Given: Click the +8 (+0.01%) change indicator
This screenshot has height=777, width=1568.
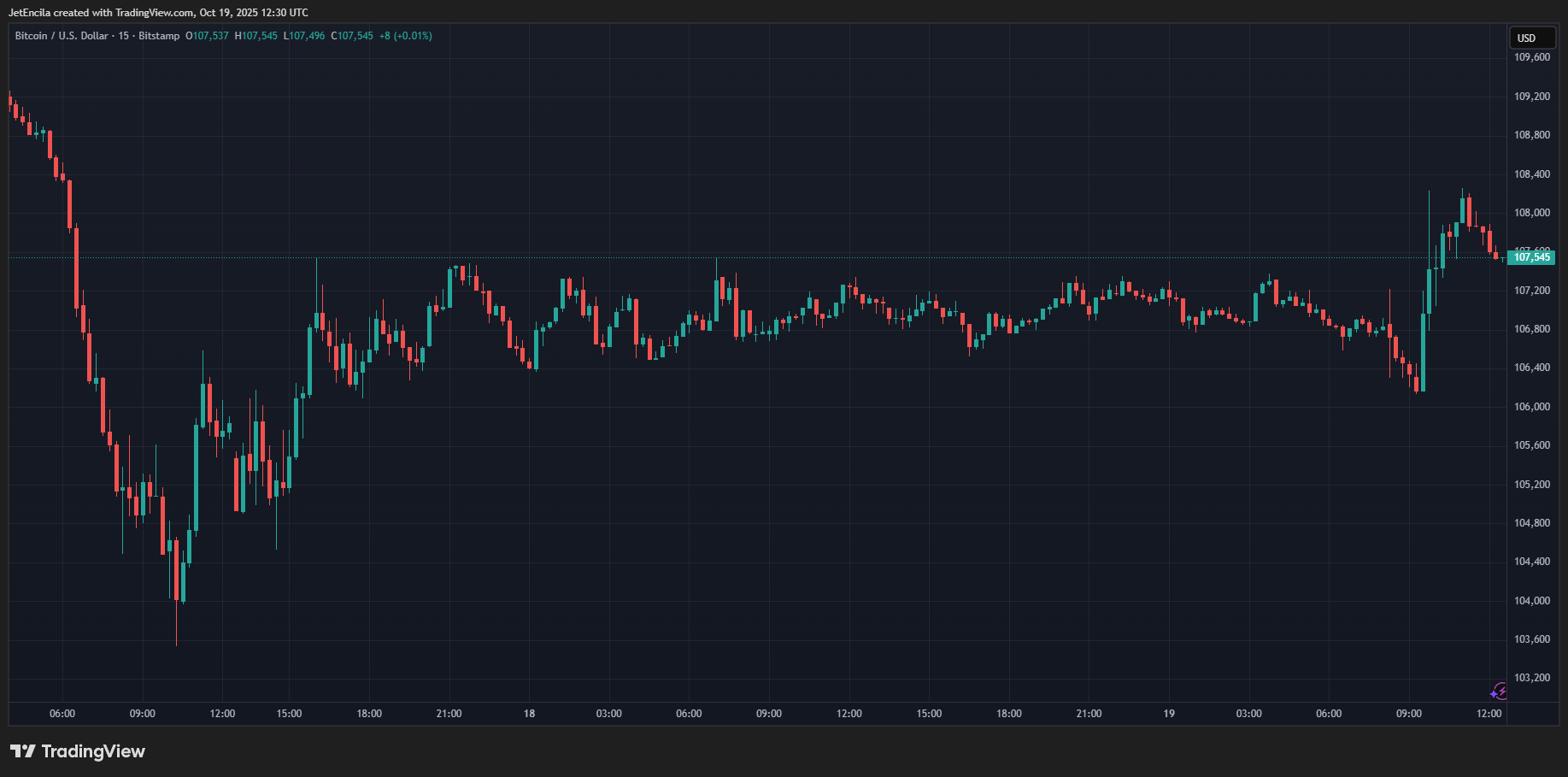Looking at the screenshot, I should 406,36.
